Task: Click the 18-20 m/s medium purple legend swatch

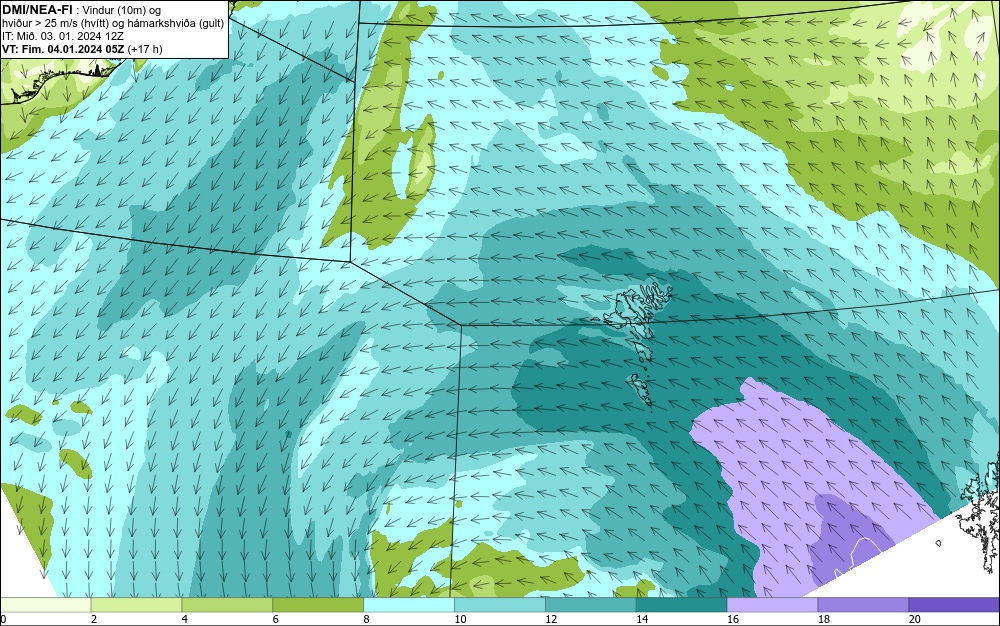Action: click(864, 605)
